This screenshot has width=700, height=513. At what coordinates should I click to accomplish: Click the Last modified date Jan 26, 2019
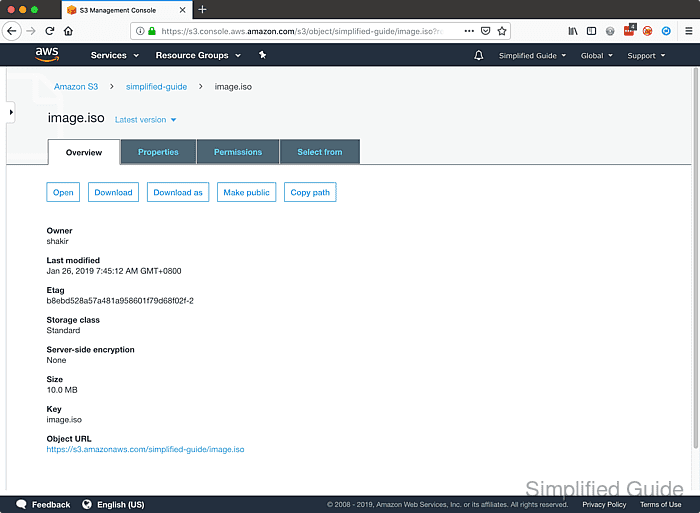[x=114, y=271]
